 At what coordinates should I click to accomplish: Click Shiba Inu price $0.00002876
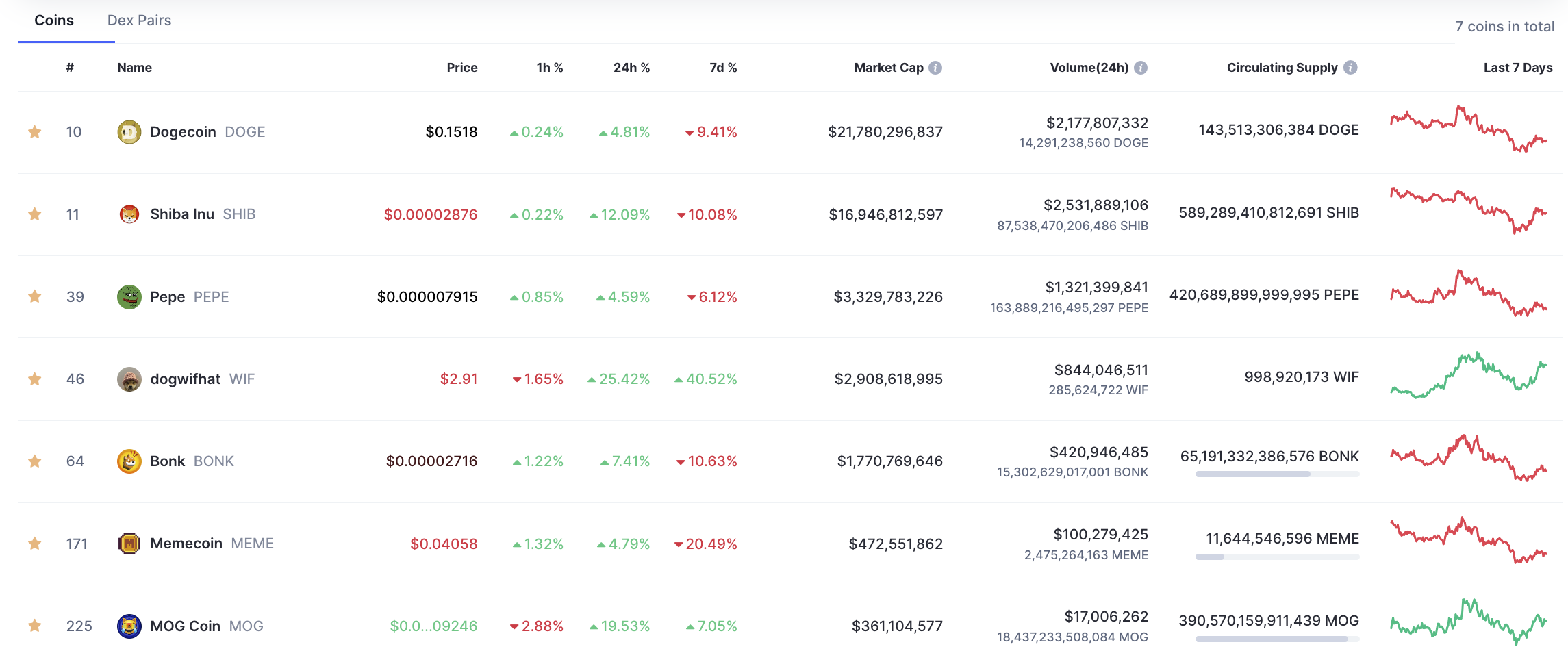tap(431, 215)
